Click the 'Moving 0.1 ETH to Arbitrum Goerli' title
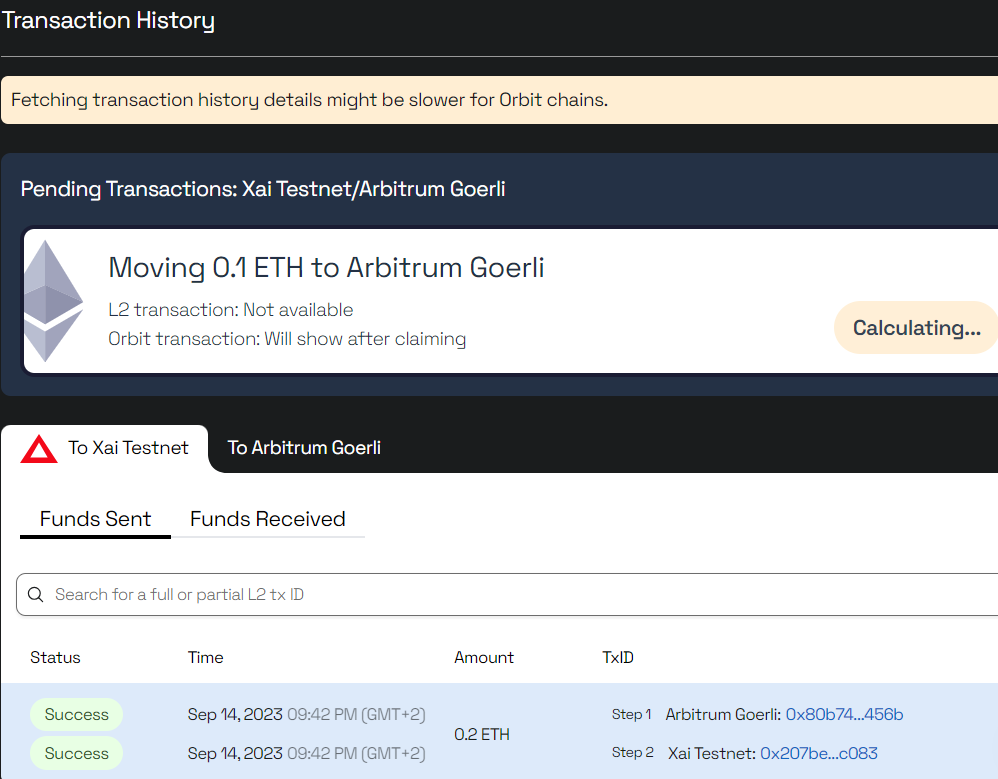Viewport: 998px width, 779px height. point(327,268)
